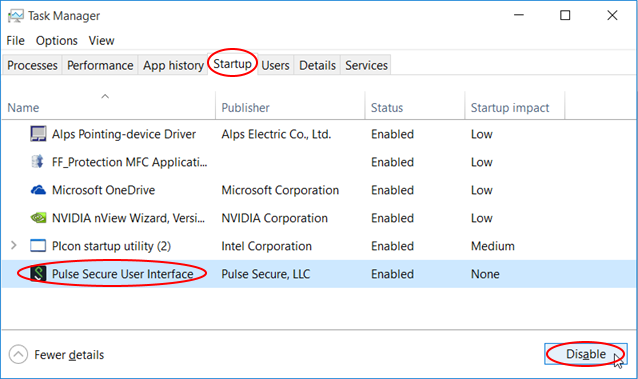Maximize the Task Manager window
The width and height of the screenshot is (638, 379).
565,15
